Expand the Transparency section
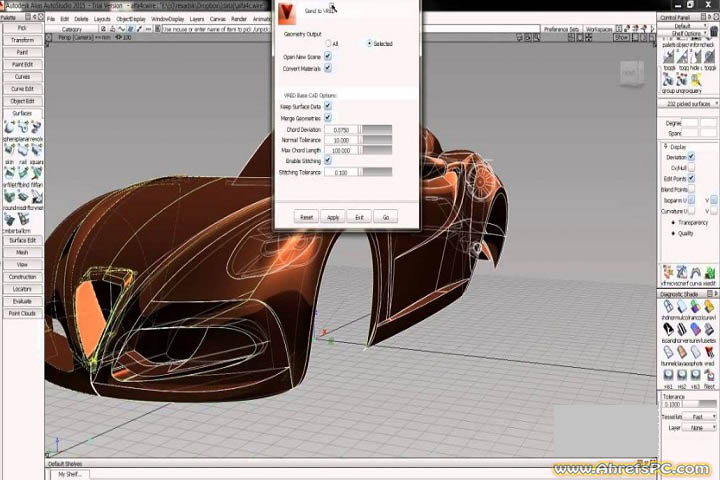The image size is (720, 480). click(673, 222)
